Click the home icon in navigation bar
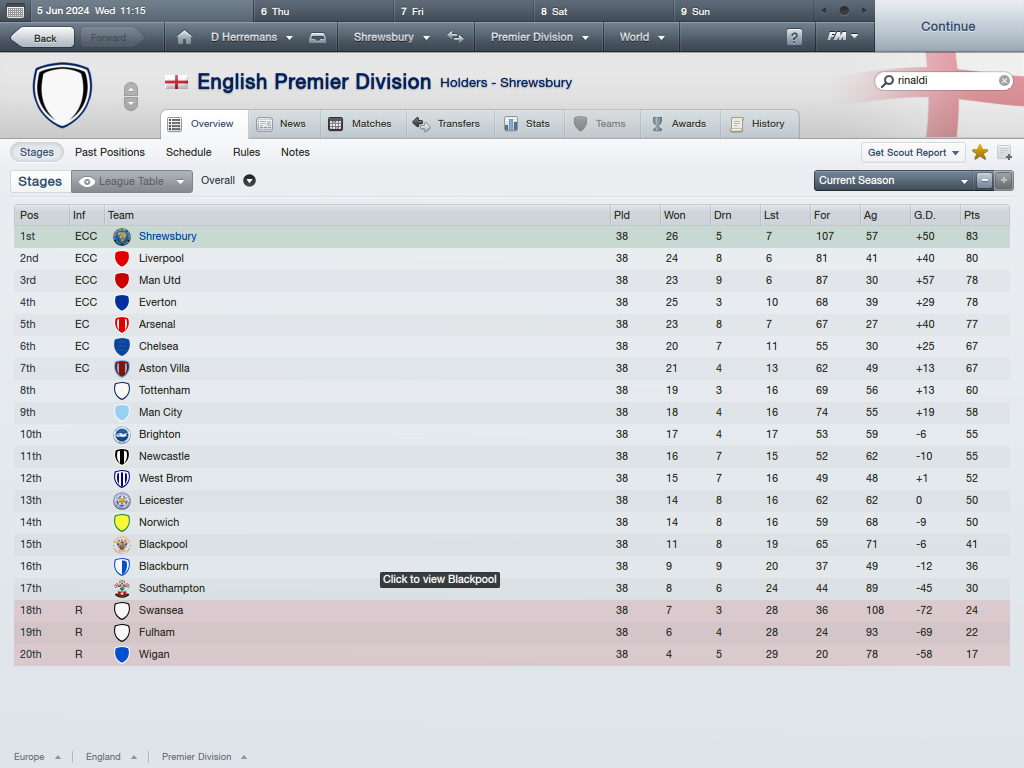Viewport: 1024px width, 768px height. [184, 37]
